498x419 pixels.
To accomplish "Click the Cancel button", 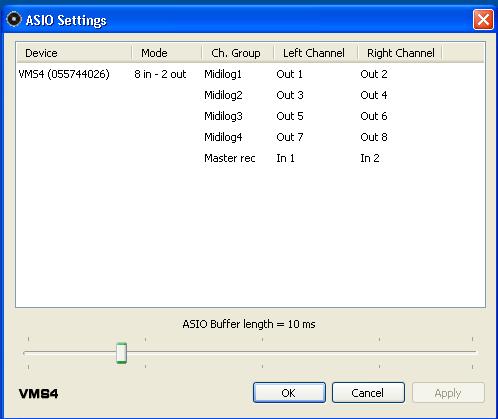I will [x=368, y=393].
